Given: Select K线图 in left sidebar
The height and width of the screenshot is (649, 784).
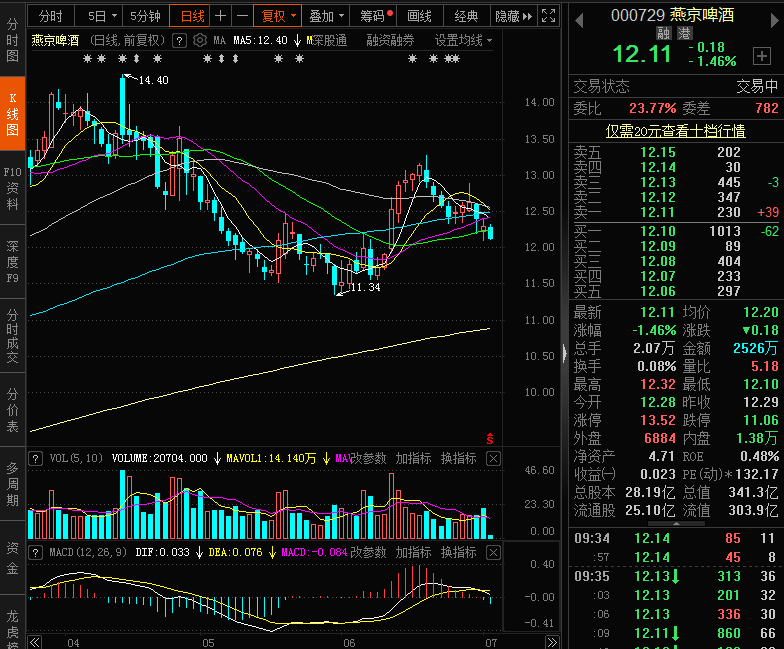Looking at the screenshot, I should point(12,114).
